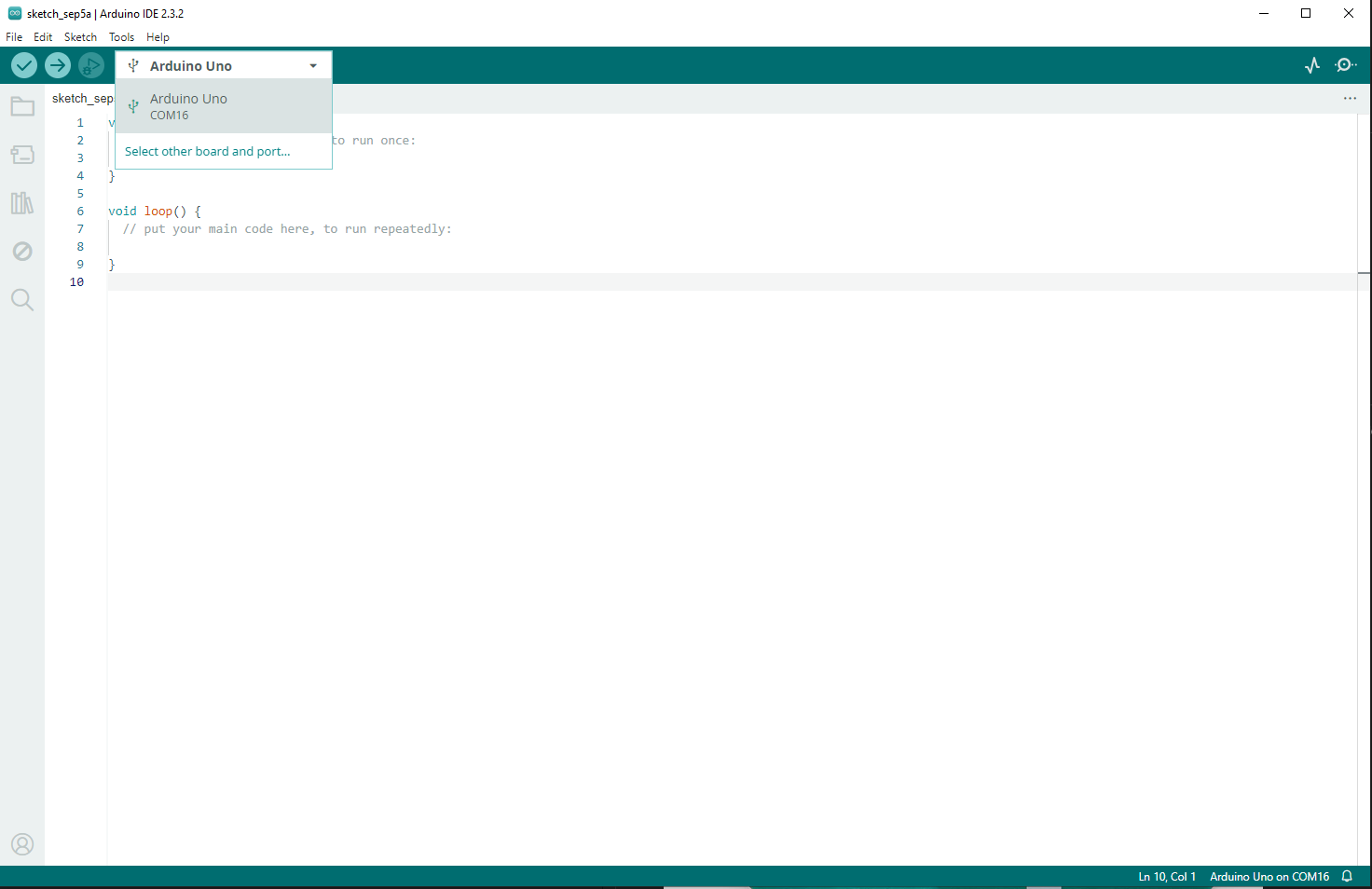Maximize the Arduino IDE window
This screenshot has width=1372, height=889.
point(1306,13)
